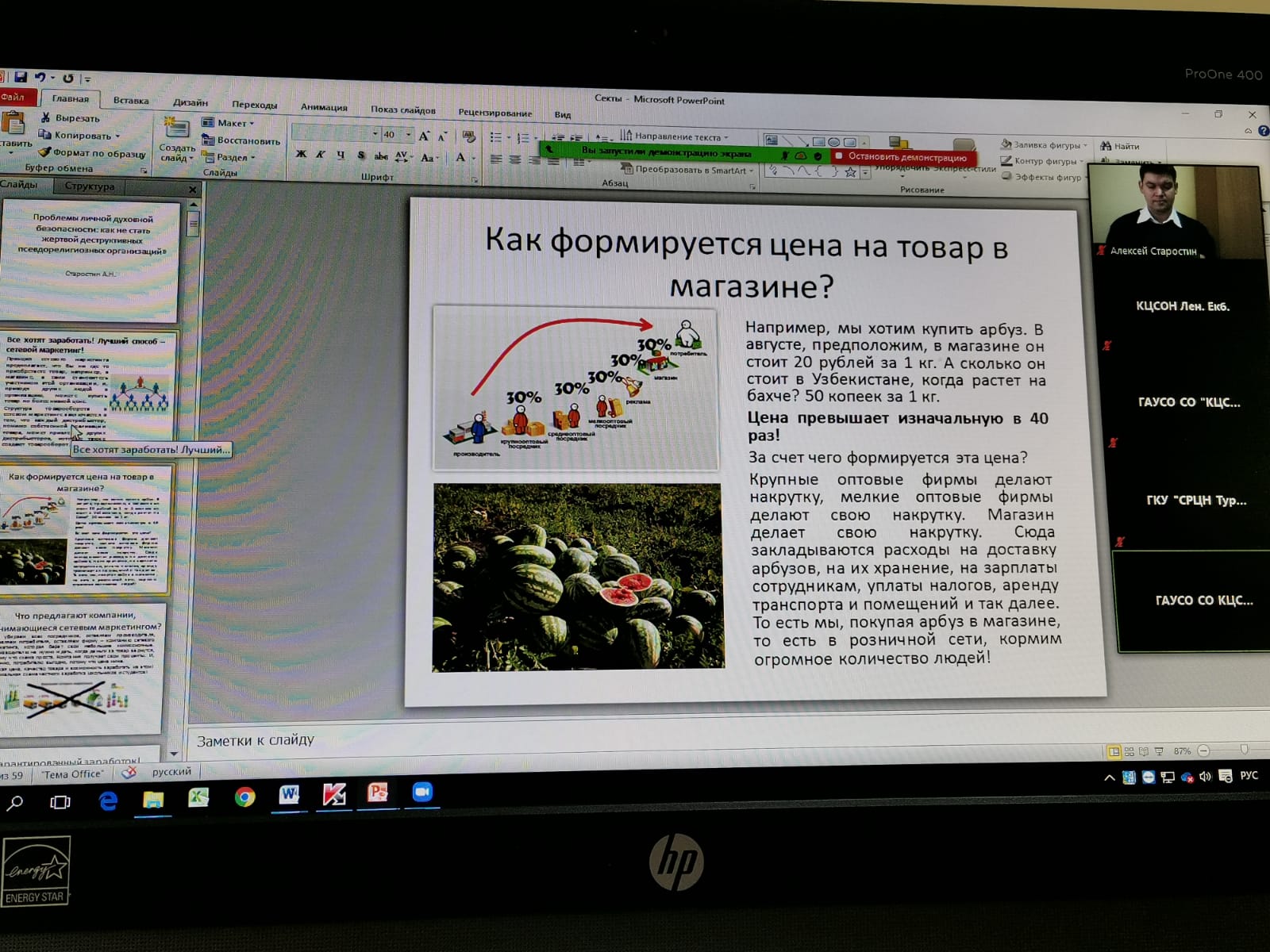Select the star shape in shapes gallery
This screenshot has height=952, width=1270.
850,172
